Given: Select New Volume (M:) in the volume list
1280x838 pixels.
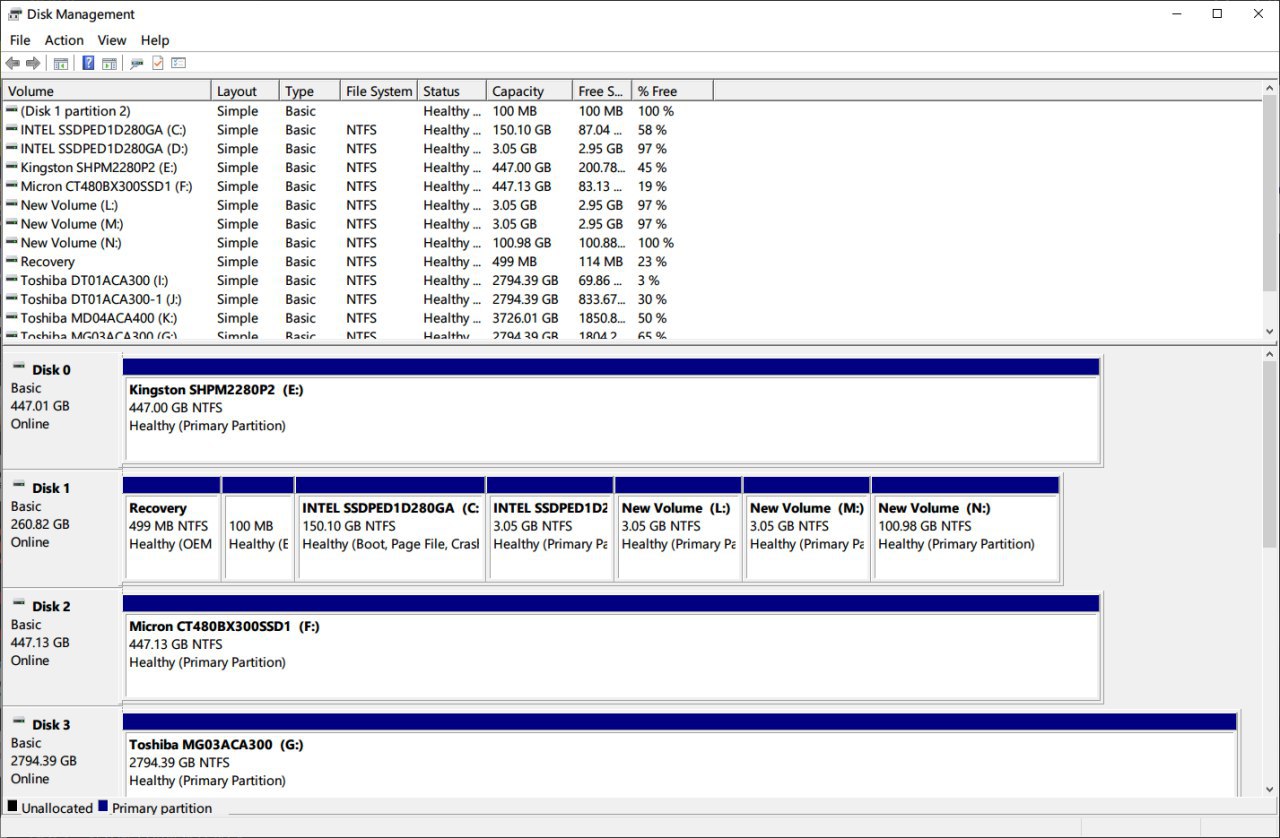Looking at the screenshot, I should [x=73, y=224].
